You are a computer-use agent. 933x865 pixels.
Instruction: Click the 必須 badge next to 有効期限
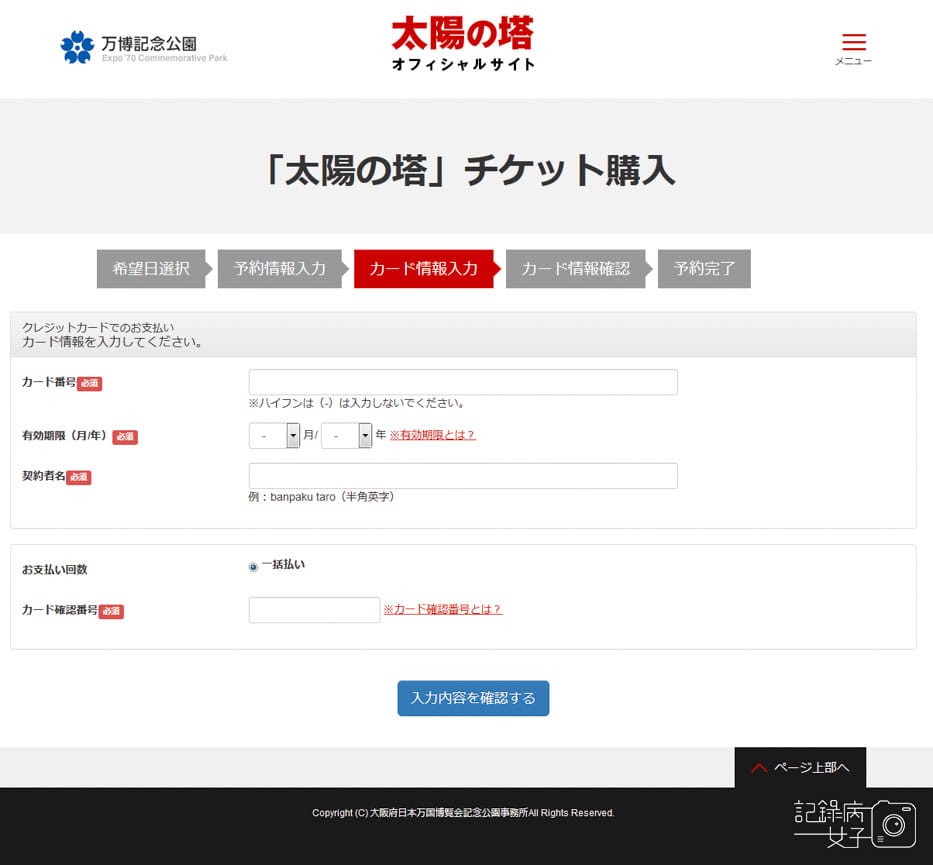(x=125, y=436)
